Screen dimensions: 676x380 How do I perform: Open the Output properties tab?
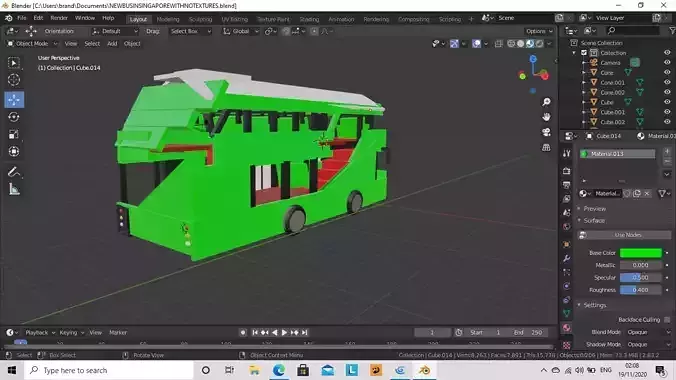click(x=566, y=185)
